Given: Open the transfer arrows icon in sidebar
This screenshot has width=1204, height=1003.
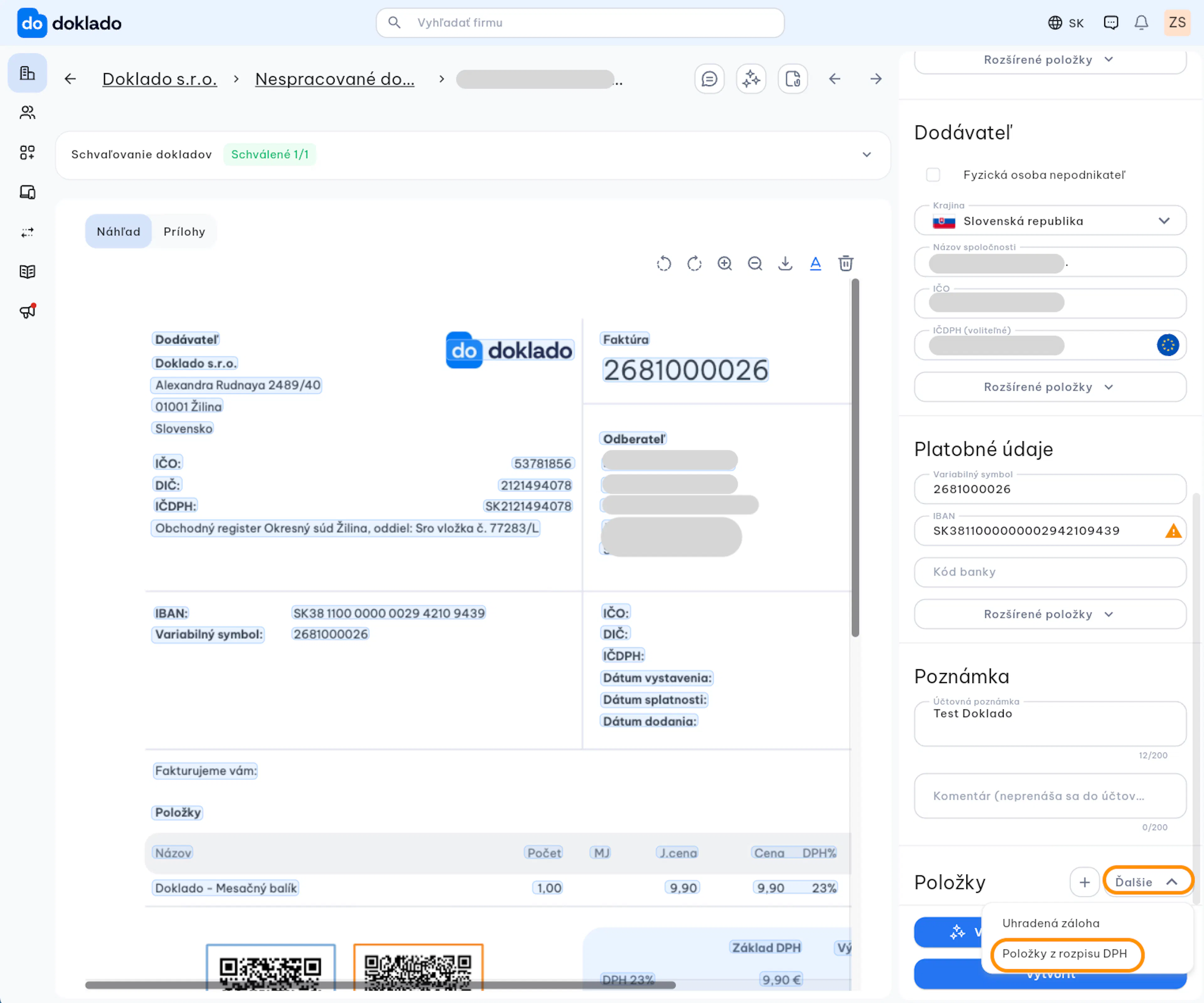Looking at the screenshot, I should [27, 232].
